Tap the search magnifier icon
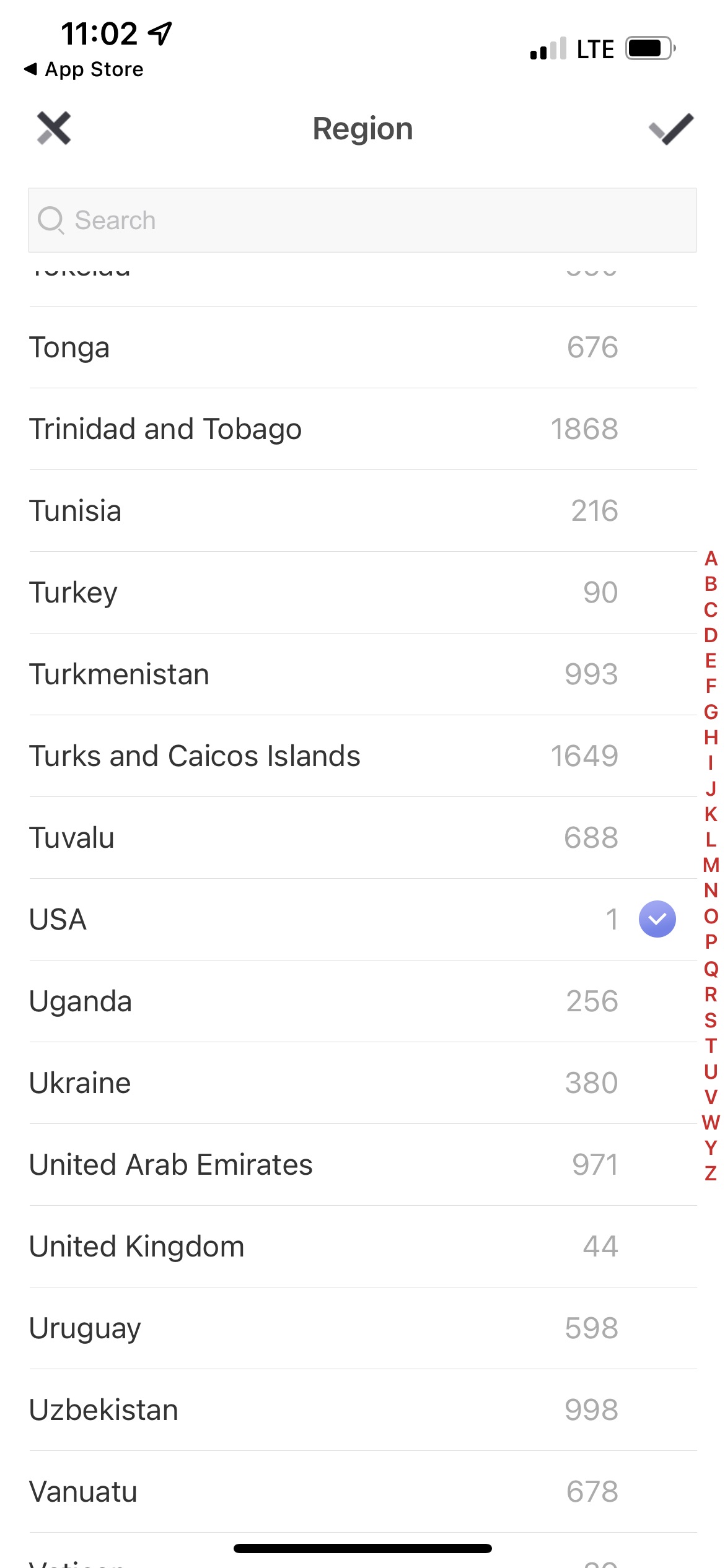The image size is (725, 1568). pyautogui.click(x=51, y=220)
